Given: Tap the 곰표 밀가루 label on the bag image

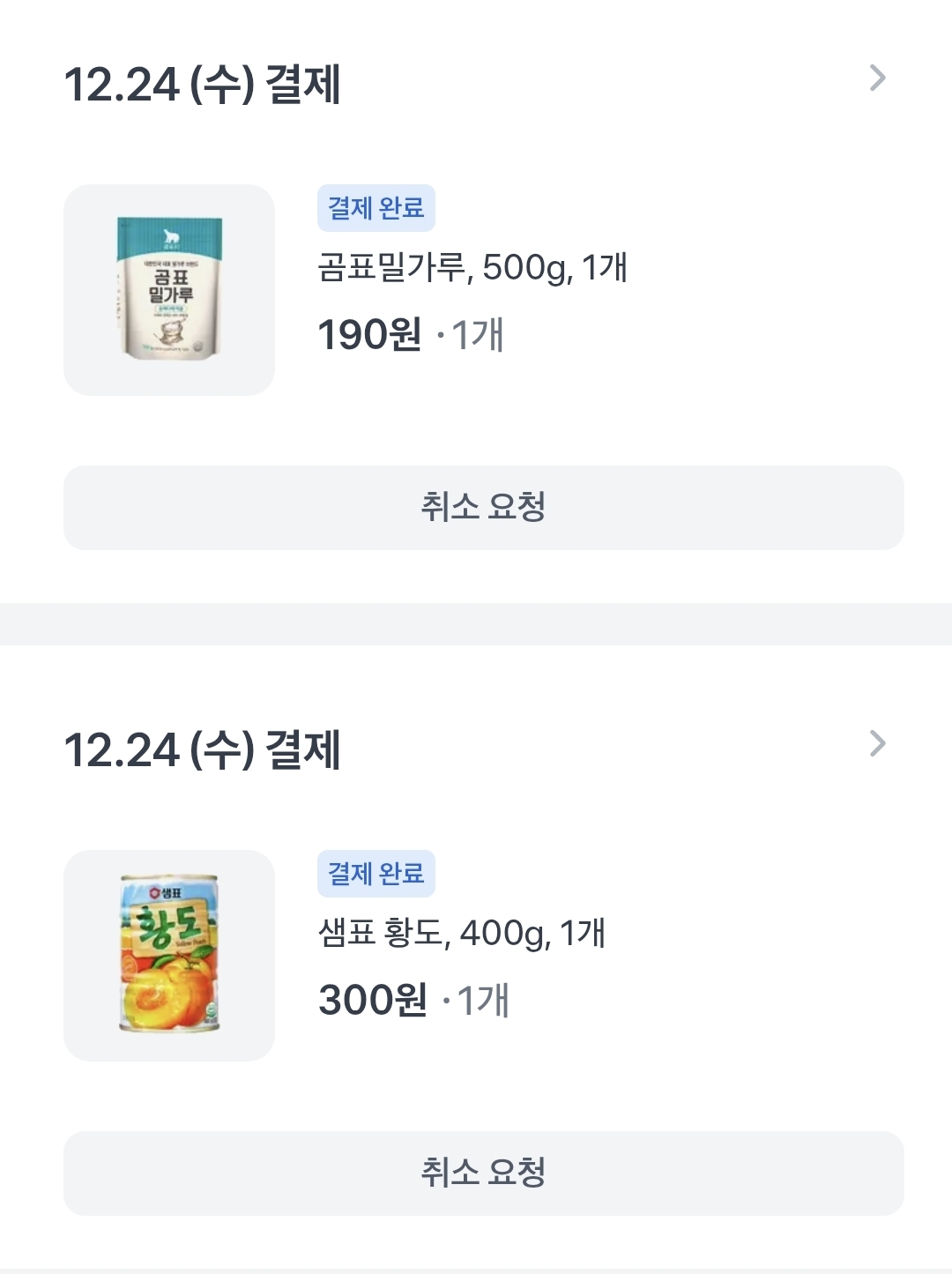Looking at the screenshot, I should (171, 286).
